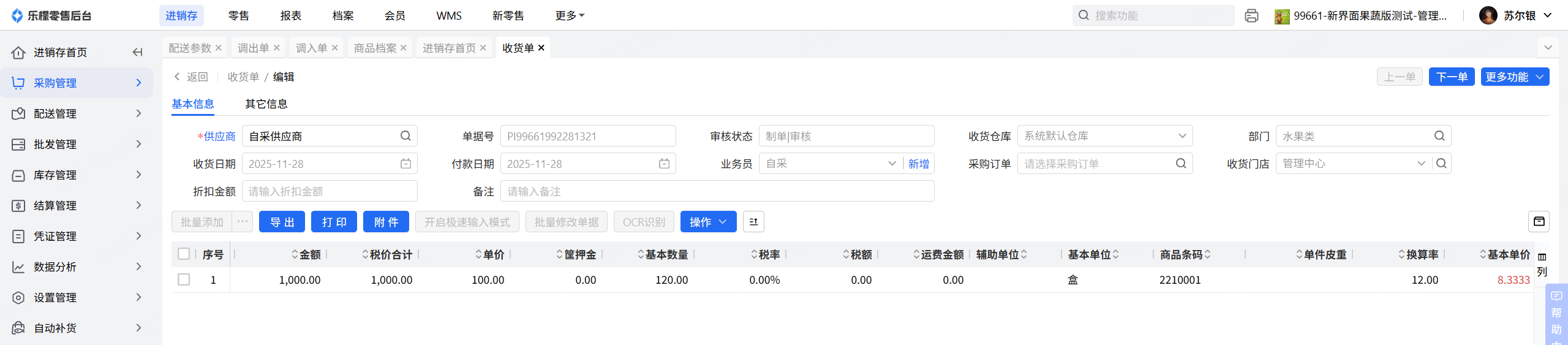This screenshot has height=345, width=1568.
Task: Close the 商品档案 tab
Action: click(404, 48)
